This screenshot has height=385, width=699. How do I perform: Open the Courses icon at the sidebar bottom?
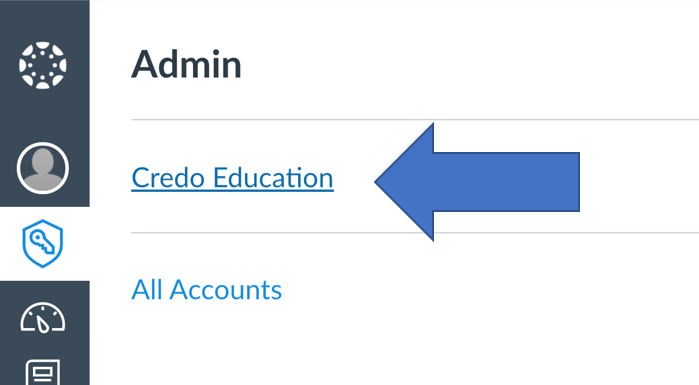[43, 372]
